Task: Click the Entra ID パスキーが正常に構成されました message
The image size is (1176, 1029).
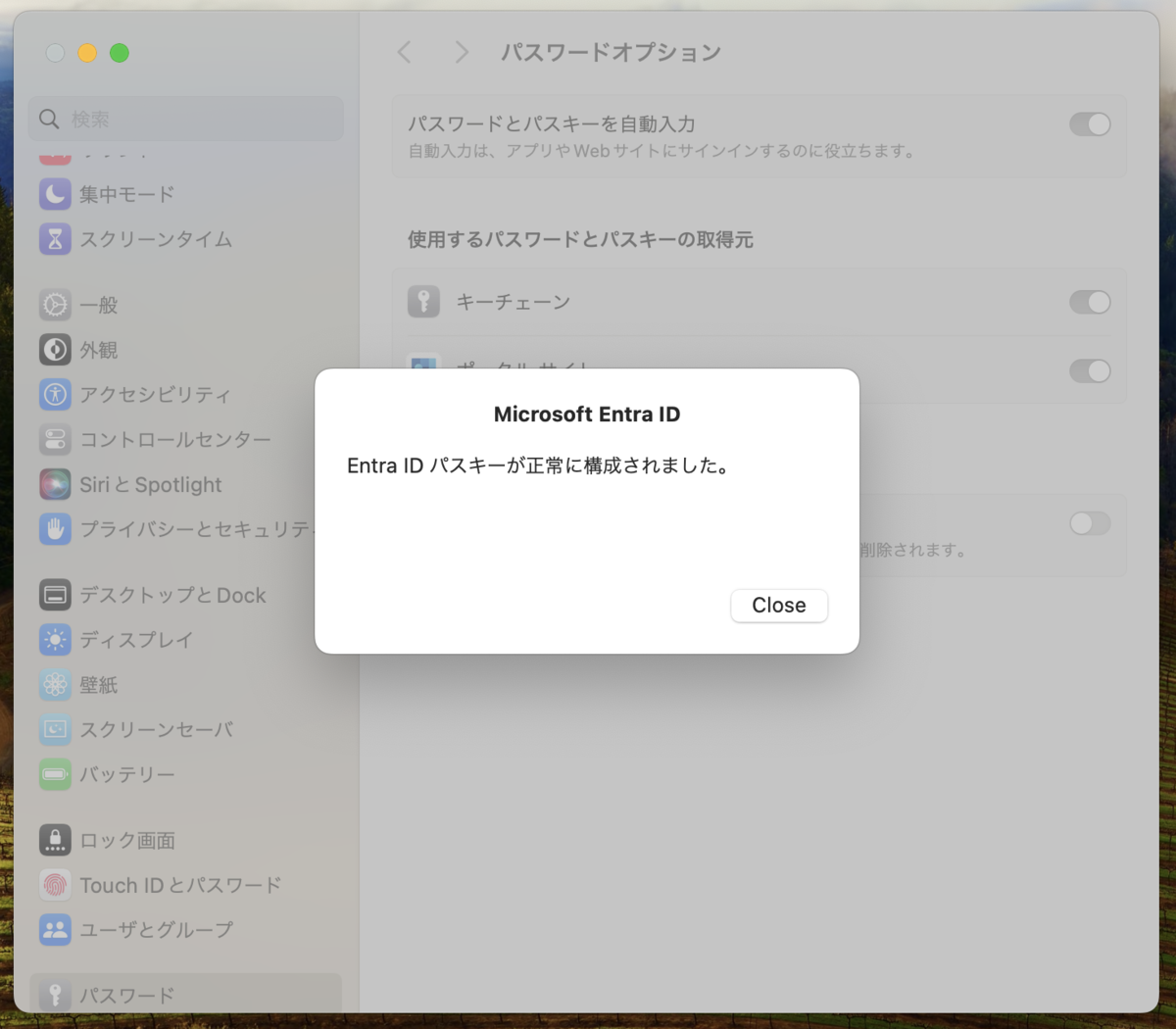Action: pyautogui.click(x=540, y=465)
